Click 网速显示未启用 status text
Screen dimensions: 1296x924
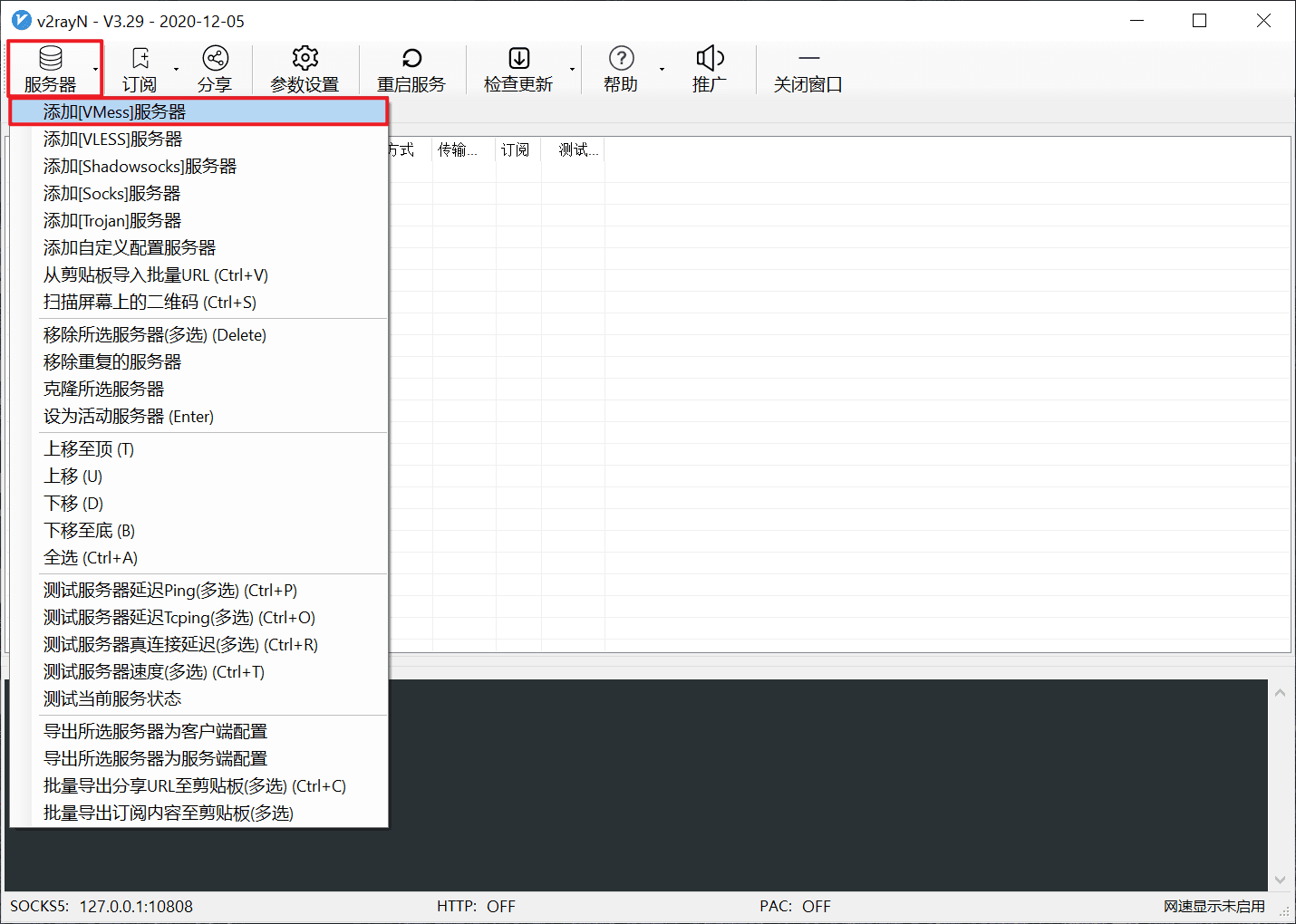pos(1214,906)
